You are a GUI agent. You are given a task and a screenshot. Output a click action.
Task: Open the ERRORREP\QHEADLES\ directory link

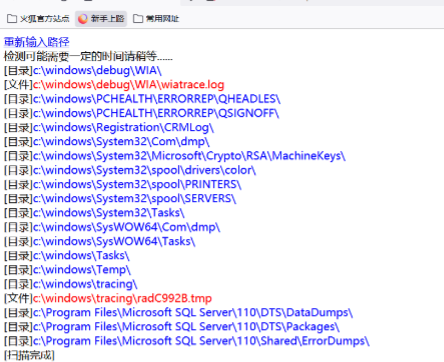coord(157,99)
